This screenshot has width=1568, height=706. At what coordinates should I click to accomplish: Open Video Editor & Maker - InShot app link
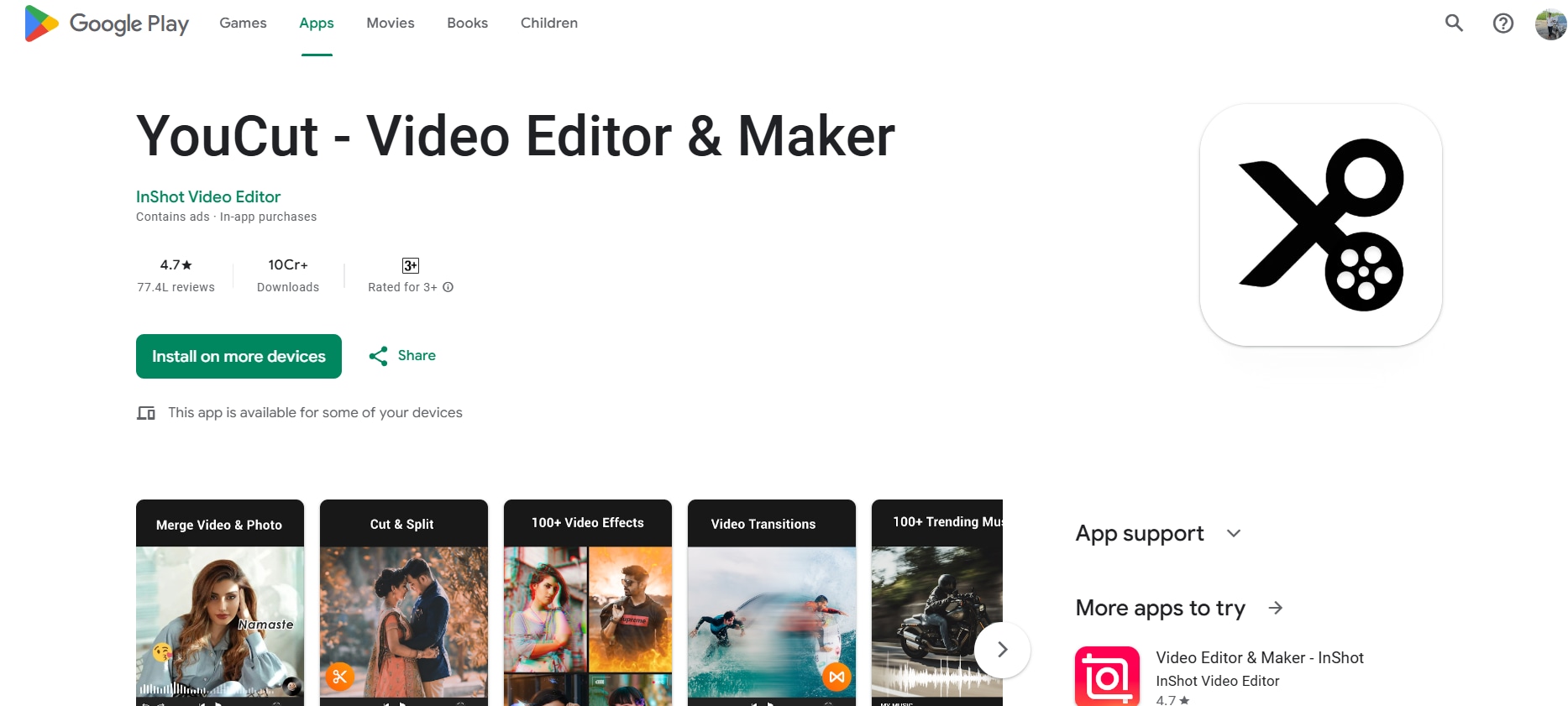tap(1260, 658)
